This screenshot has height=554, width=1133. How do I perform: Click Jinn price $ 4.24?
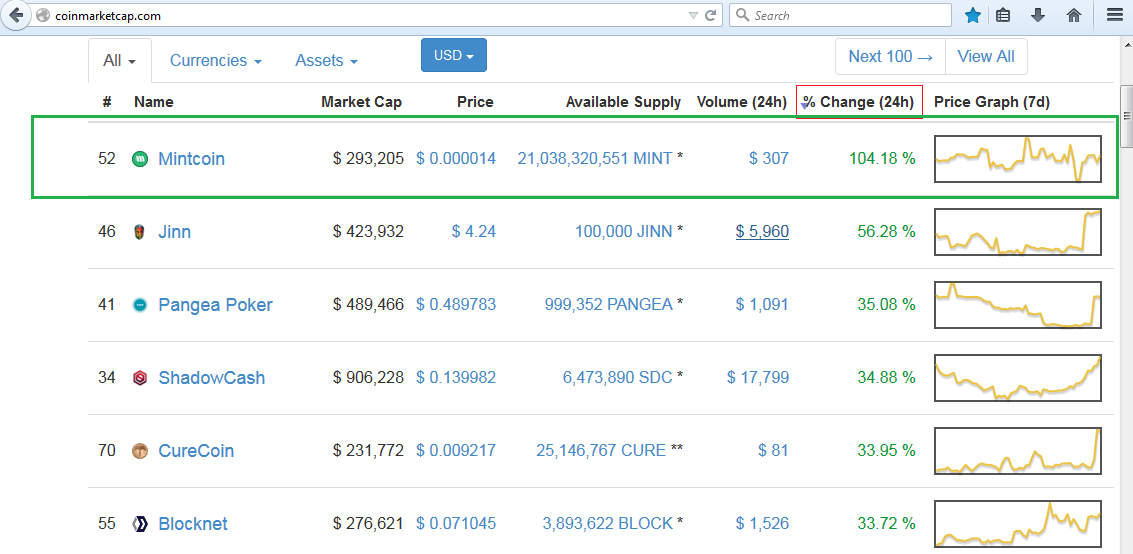click(x=474, y=232)
